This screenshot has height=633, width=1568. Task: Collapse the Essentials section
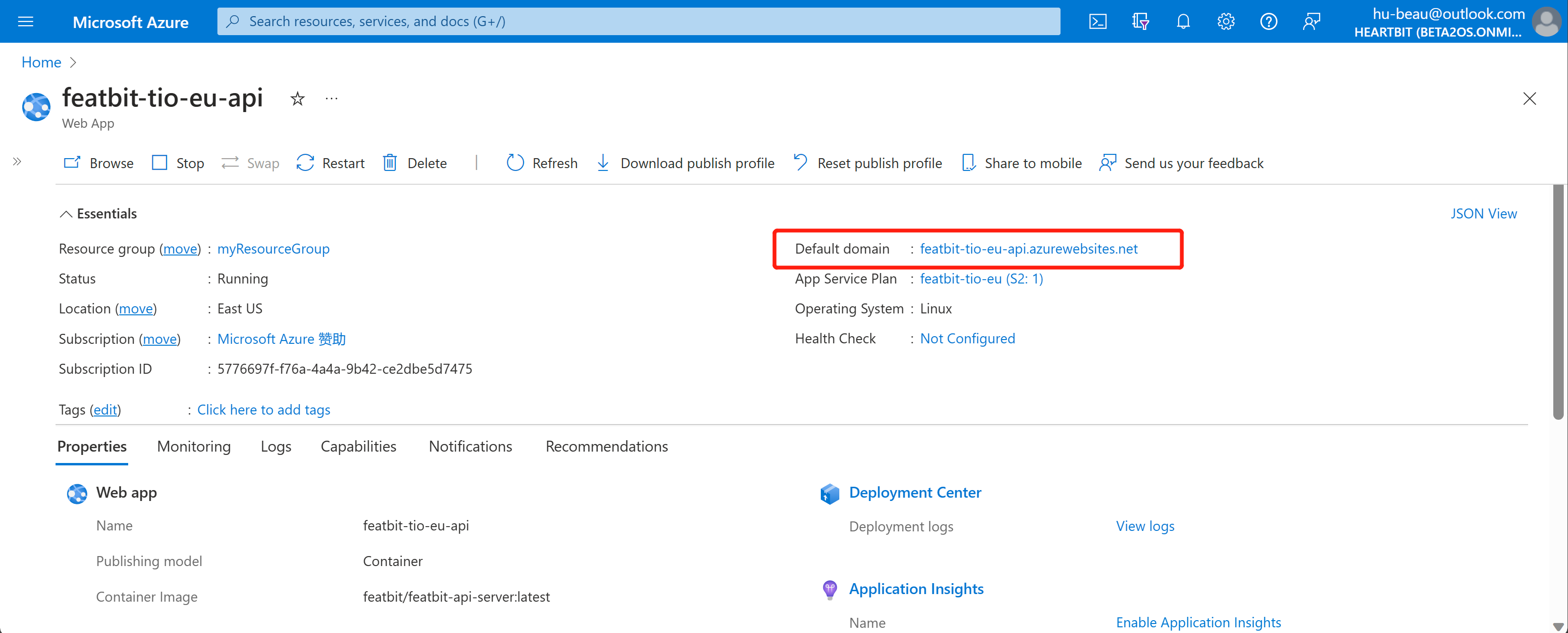click(98, 214)
